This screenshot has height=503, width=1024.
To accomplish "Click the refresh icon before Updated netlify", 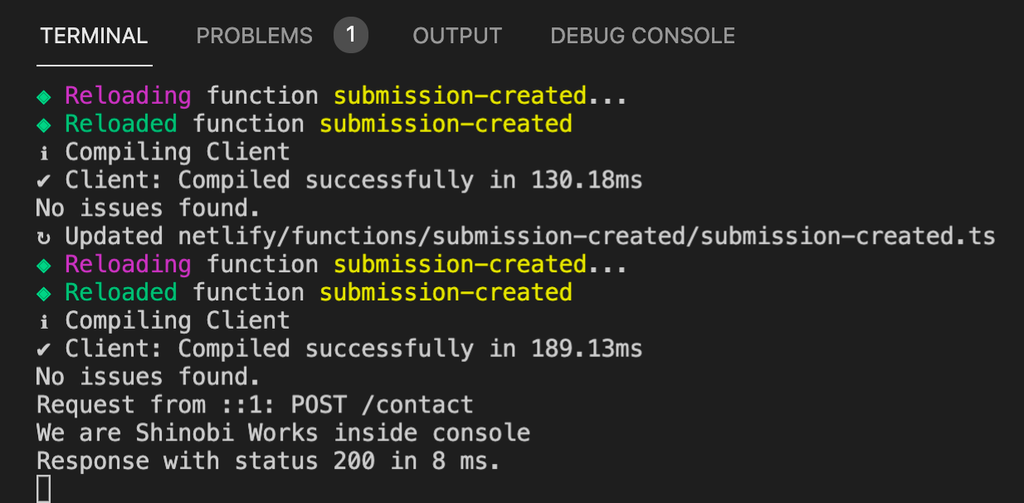I will click(44, 237).
